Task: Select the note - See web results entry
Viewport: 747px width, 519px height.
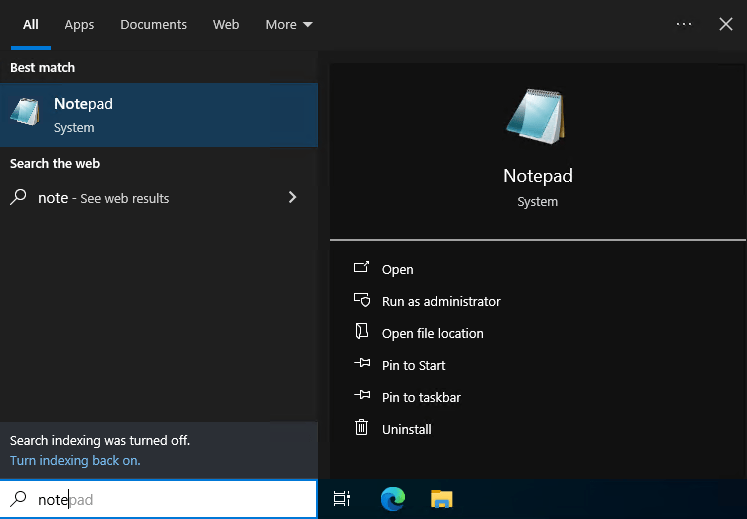Action: pos(159,197)
